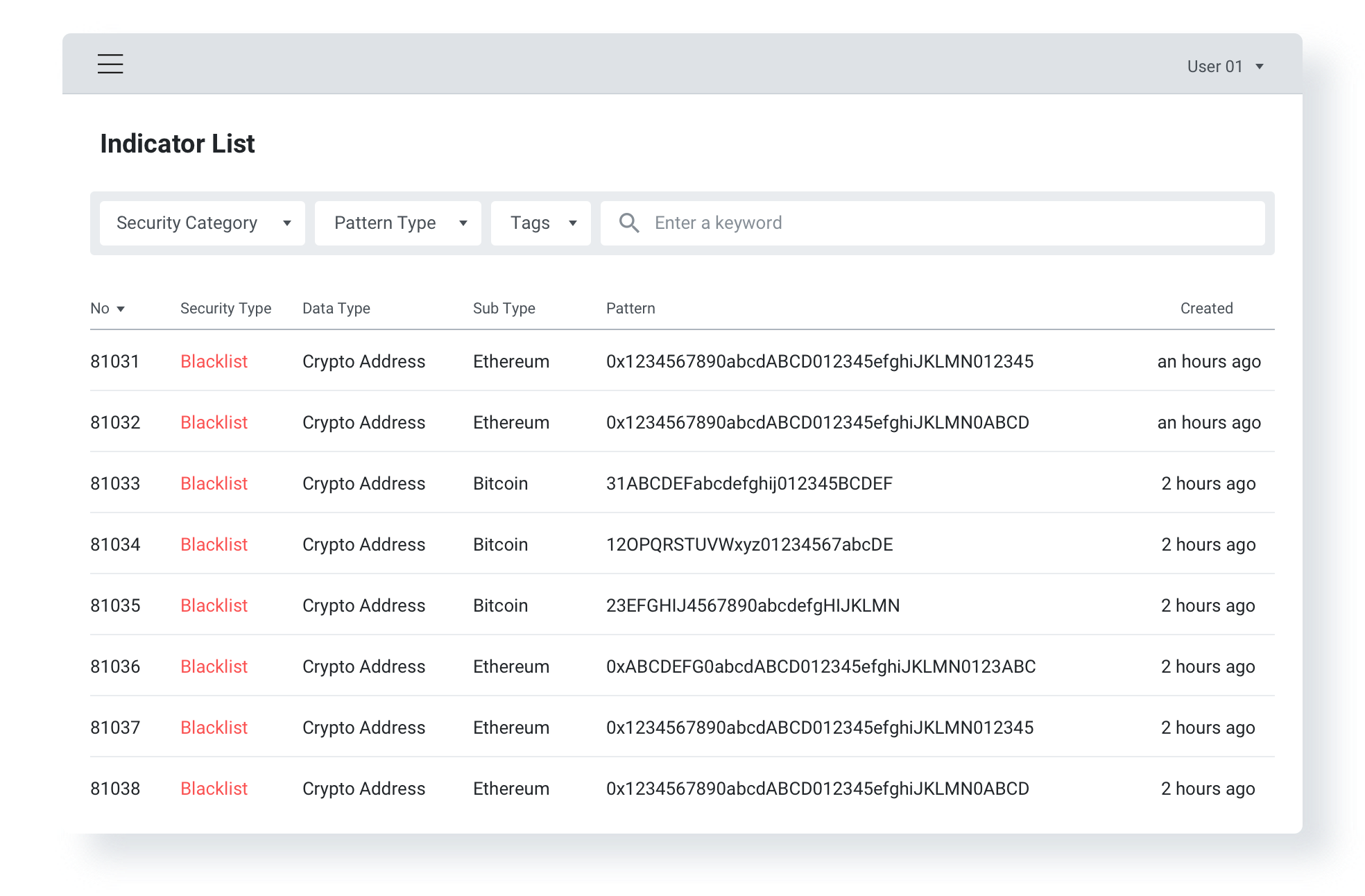Screen dimensions: 1365x896
Task: Click Ethereum sub type in row 81038
Action: [511, 789]
